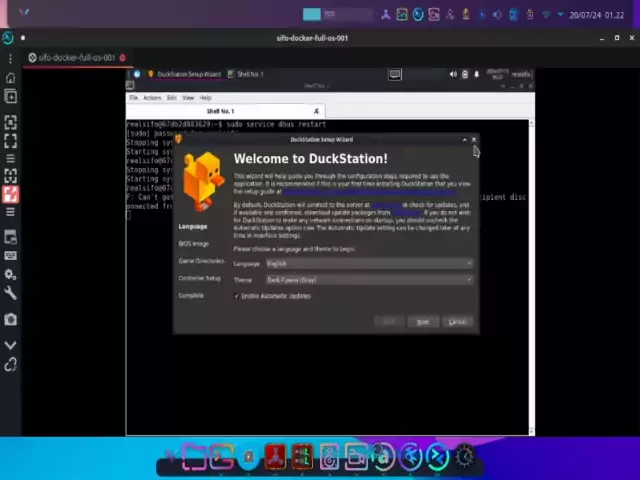The image size is (640, 480).
Task: Expand the chevron in left sidebar
Action: [10, 345]
